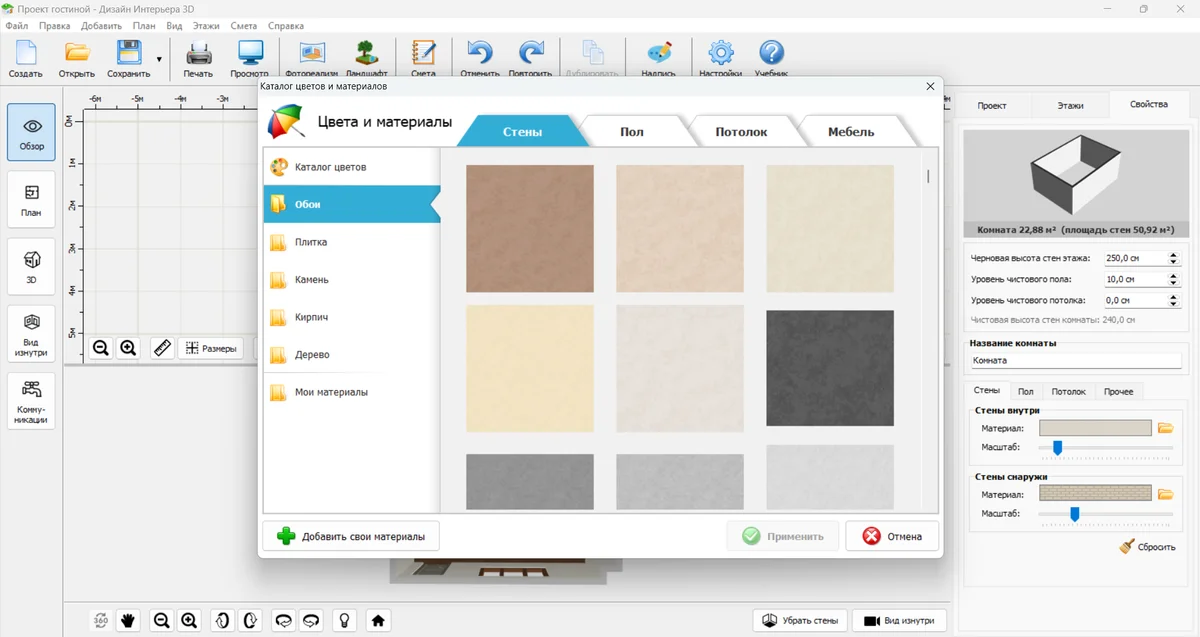Pick the dark charcoal wallpaper swatch
Viewport: 1200px width, 637px height.
[830, 368]
